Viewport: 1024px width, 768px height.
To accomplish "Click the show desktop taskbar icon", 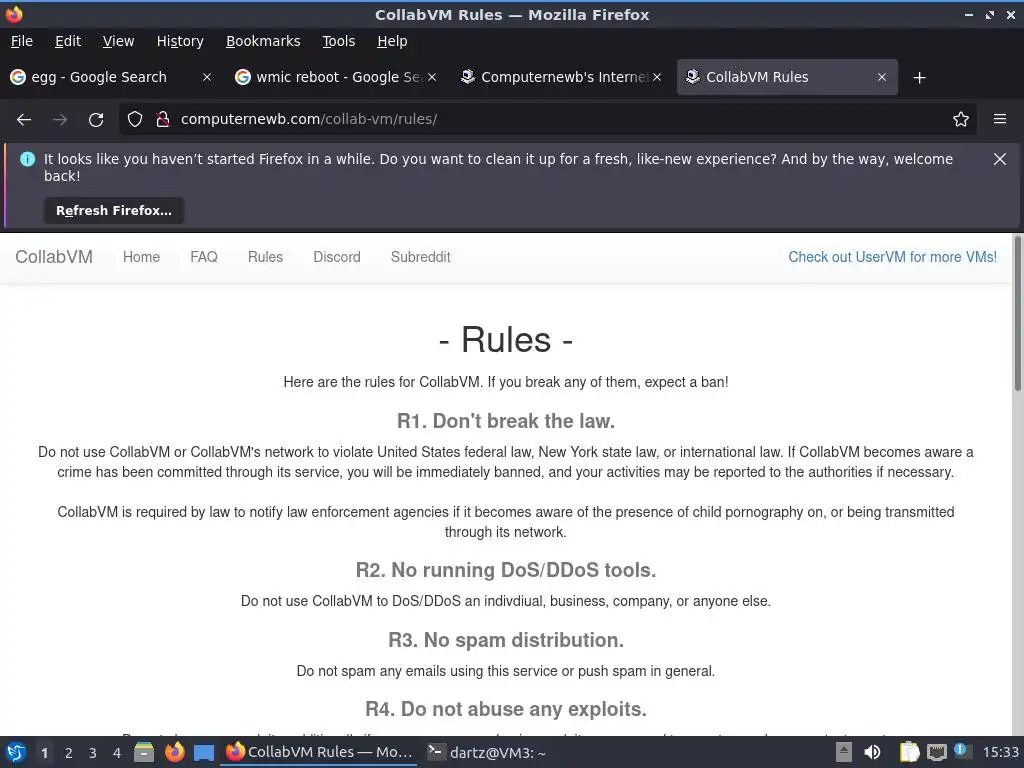I will point(204,752).
